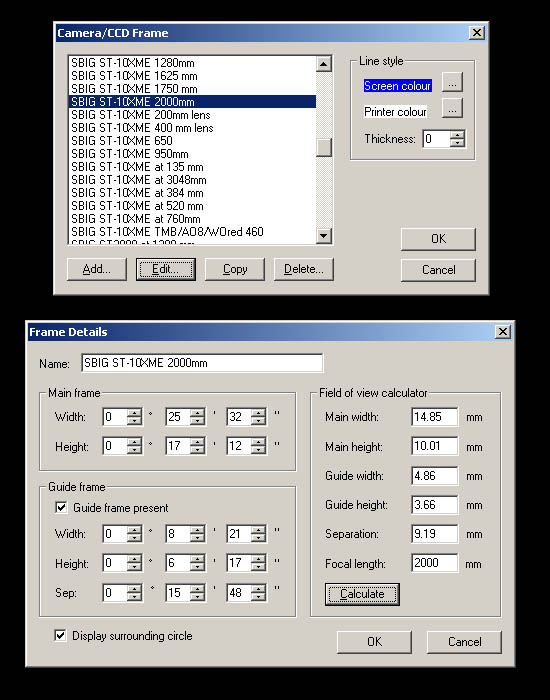The image size is (550, 700).
Task: Step Main frame Width degrees spinner
Action: coord(134,417)
